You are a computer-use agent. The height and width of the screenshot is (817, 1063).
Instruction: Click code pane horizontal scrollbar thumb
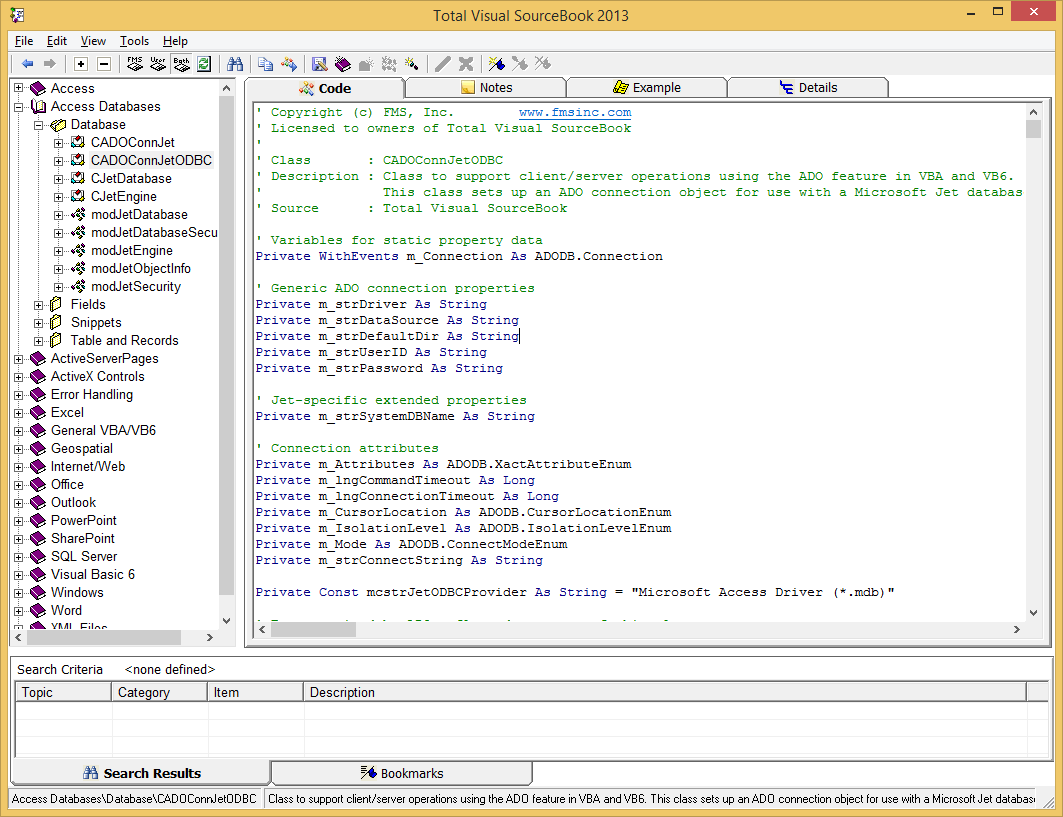tap(313, 630)
